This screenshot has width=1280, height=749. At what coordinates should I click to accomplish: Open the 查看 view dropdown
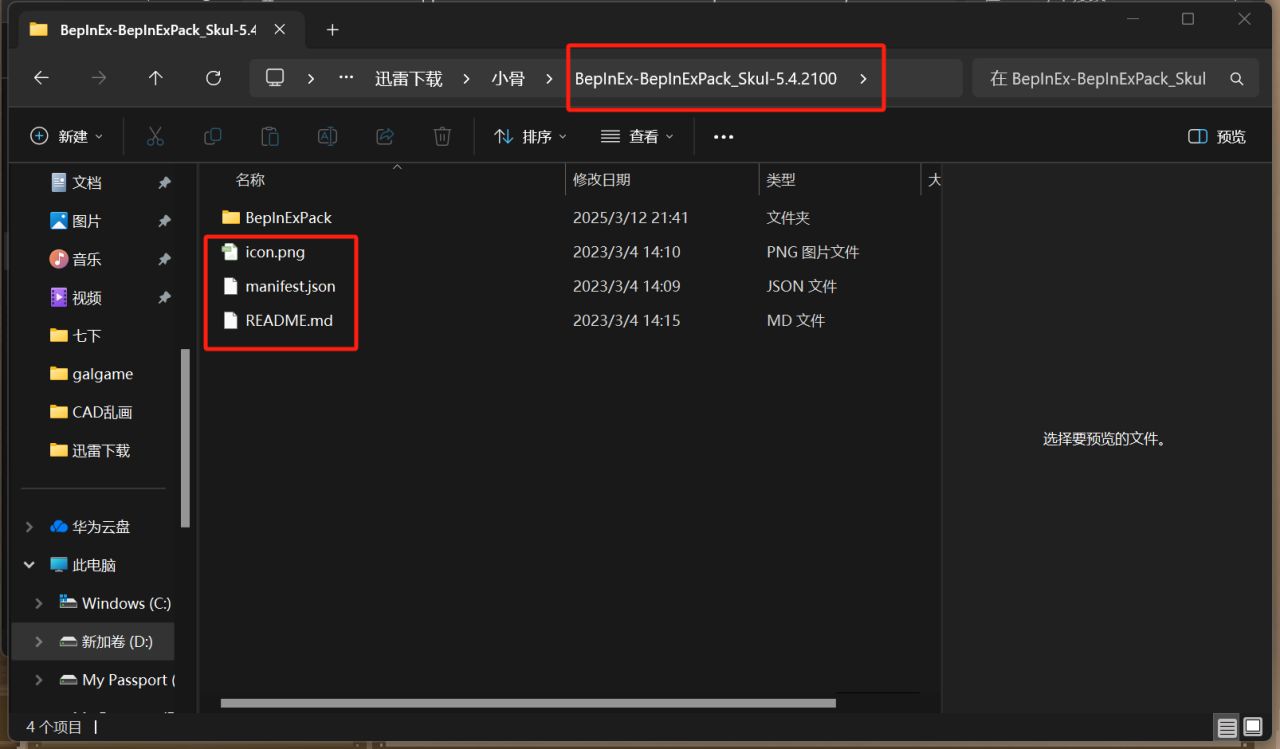pos(637,136)
